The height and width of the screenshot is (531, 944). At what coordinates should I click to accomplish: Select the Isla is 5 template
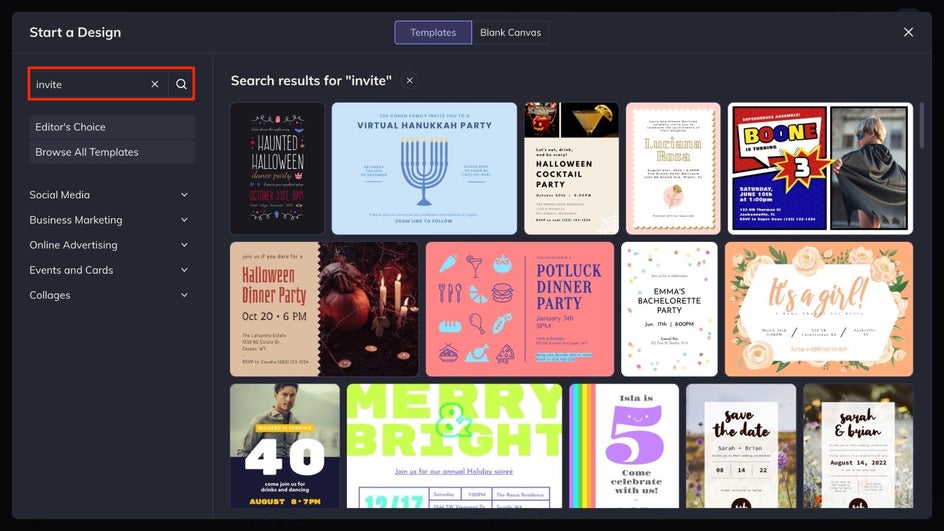(x=624, y=446)
